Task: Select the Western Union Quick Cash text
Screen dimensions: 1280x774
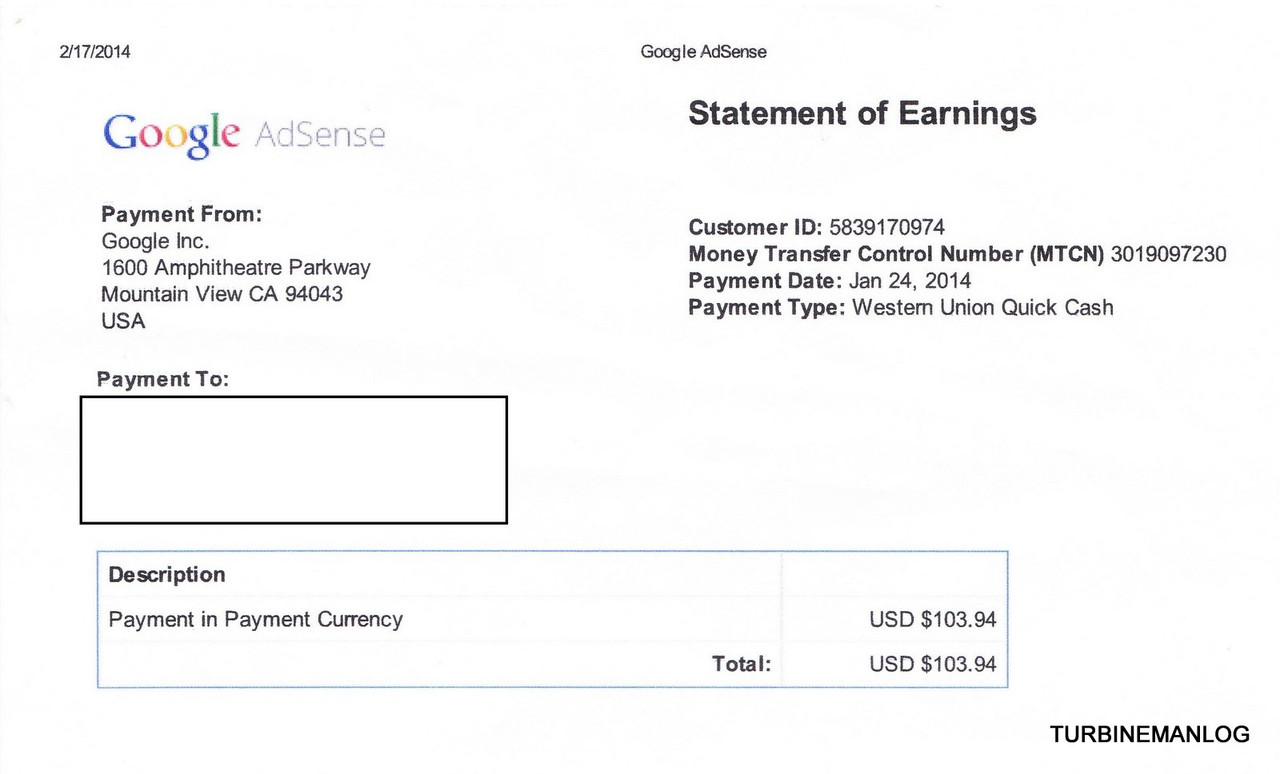Action: (x=982, y=308)
